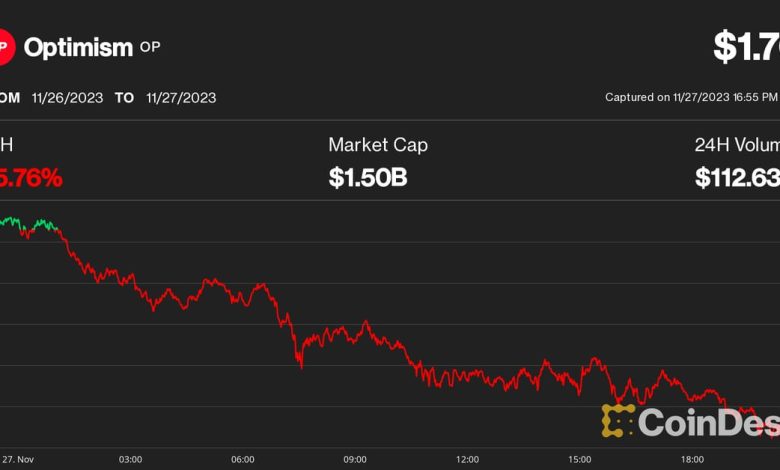Click the current price at top right
The image size is (780, 470).
click(x=746, y=46)
